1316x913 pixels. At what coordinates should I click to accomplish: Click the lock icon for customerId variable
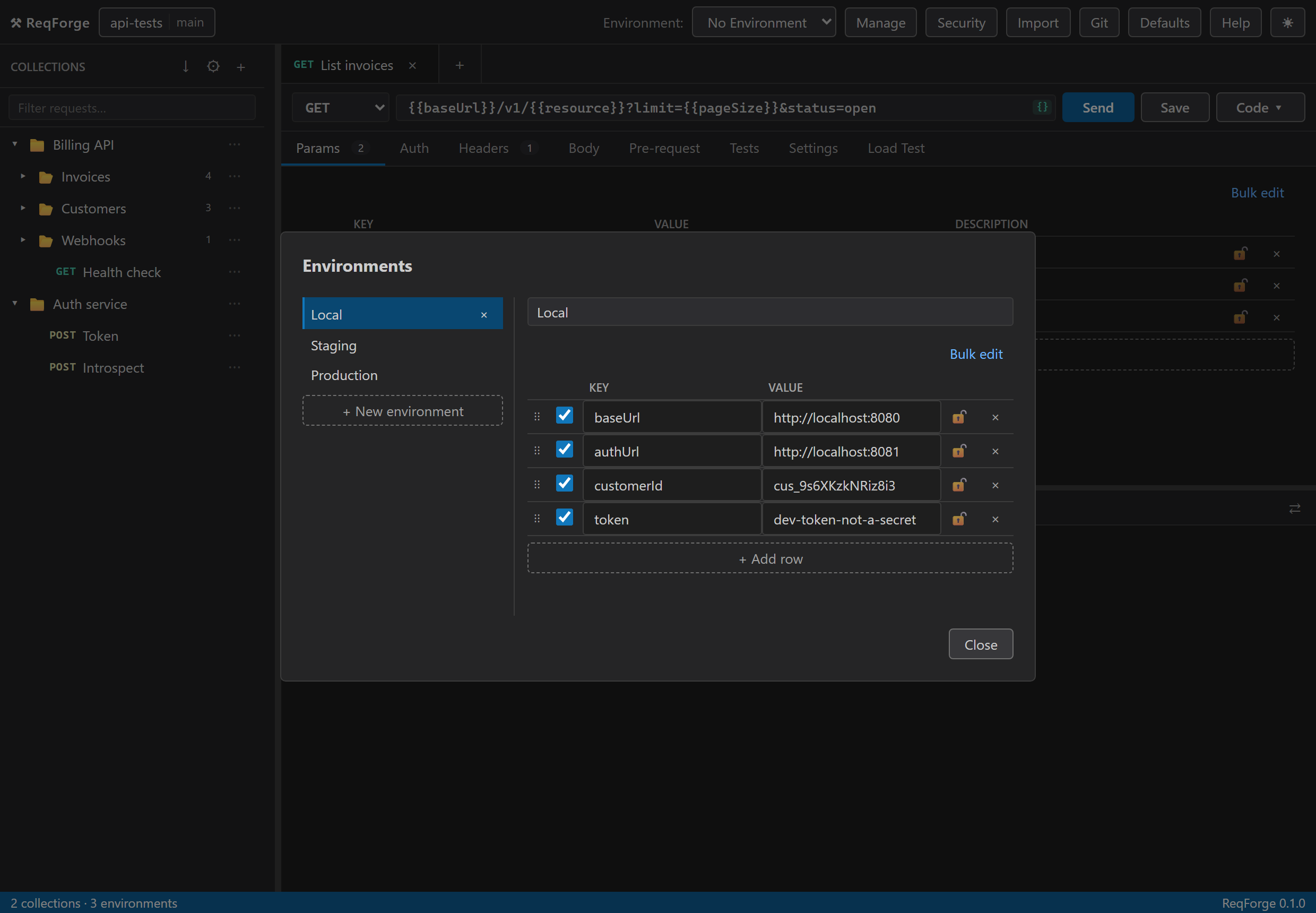959,485
